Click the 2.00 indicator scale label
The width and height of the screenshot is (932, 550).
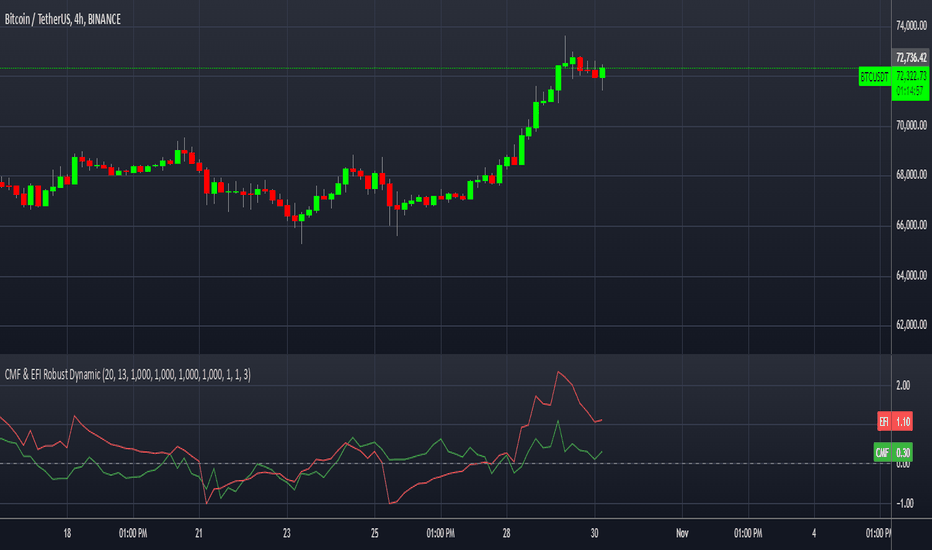click(903, 385)
